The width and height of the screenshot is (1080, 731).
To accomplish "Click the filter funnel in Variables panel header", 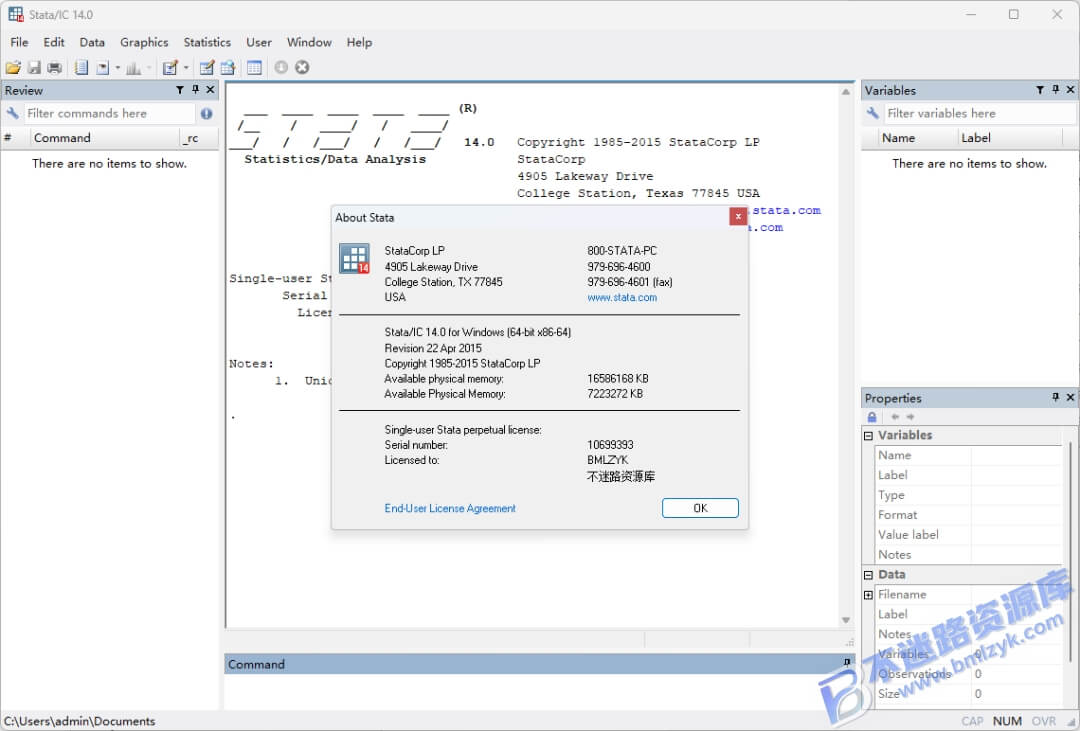I will [x=1040, y=90].
